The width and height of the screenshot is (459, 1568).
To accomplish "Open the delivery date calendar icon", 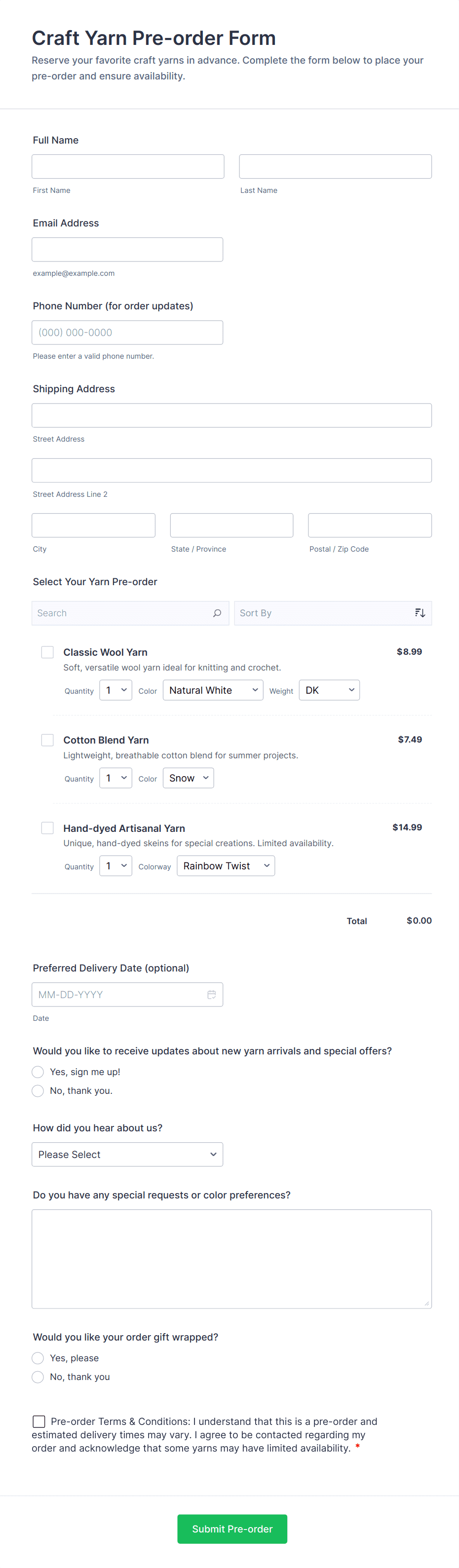I will tap(211, 995).
